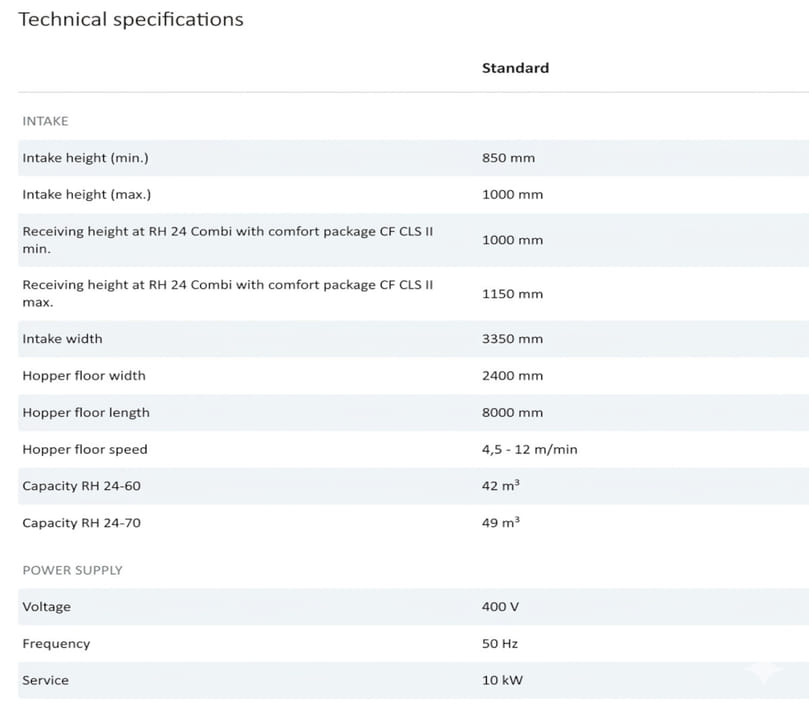Select the Hopper floor width label

pyautogui.click(x=84, y=376)
